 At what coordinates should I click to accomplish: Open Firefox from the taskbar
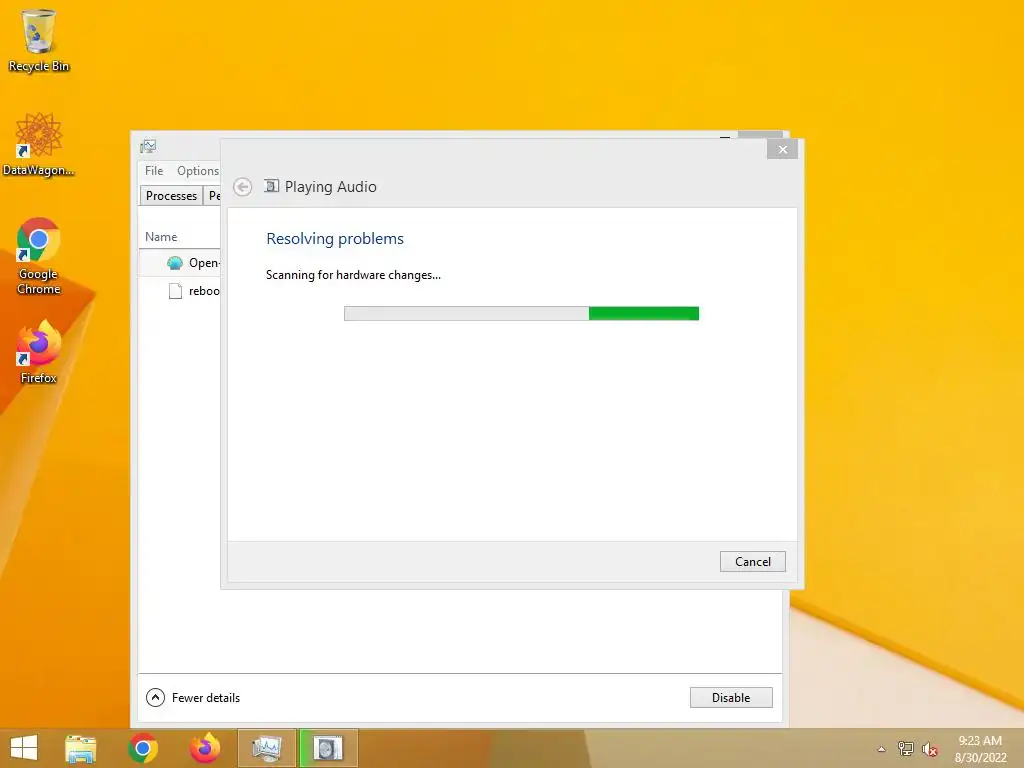pos(204,748)
